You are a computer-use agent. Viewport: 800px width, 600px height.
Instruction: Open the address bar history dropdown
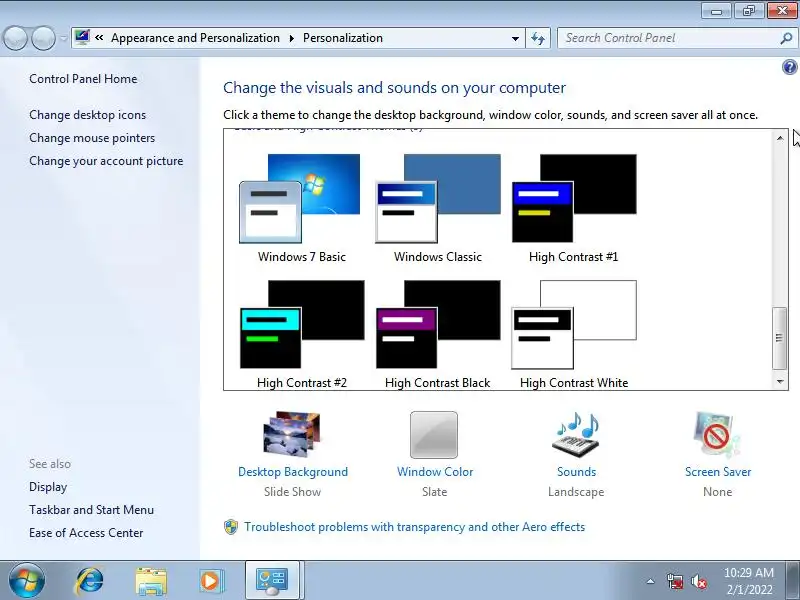(x=515, y=38)
